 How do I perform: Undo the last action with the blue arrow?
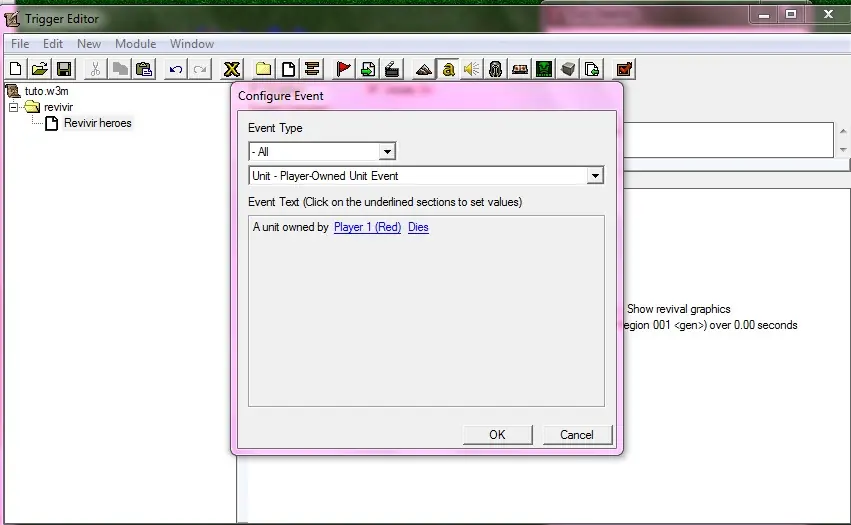coord(176,69)
